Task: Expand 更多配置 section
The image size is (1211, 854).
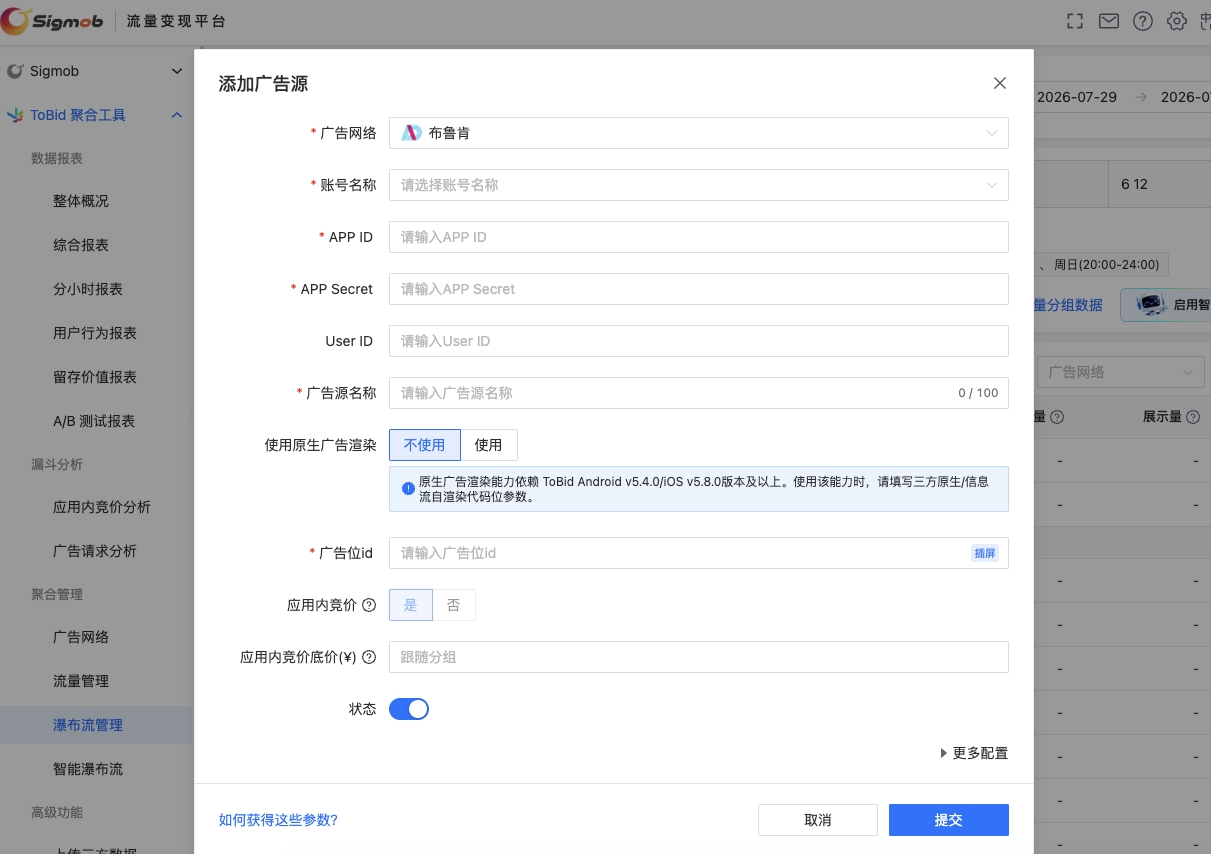Action: click(974, 753)
